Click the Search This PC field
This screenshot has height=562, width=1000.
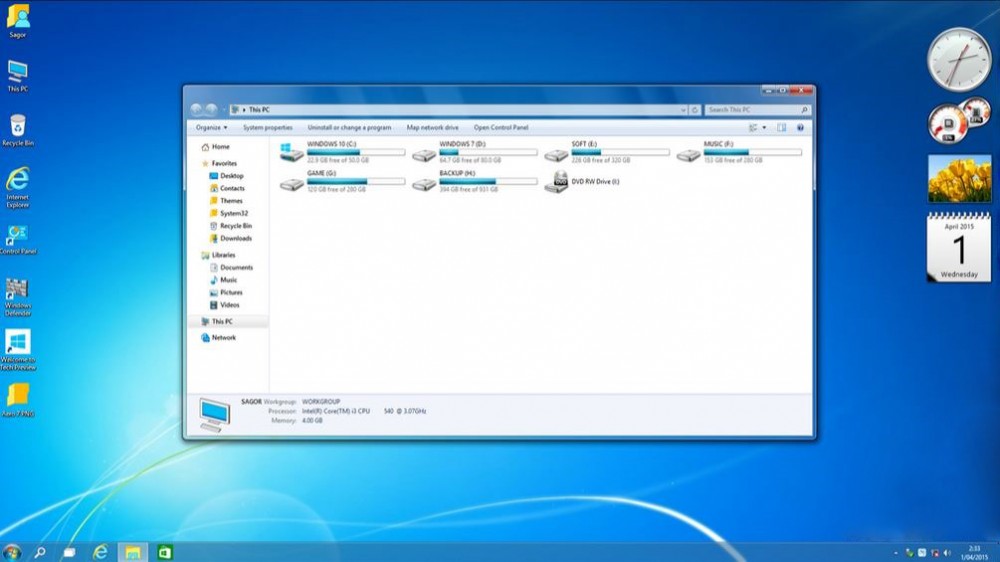coord(750,109)
